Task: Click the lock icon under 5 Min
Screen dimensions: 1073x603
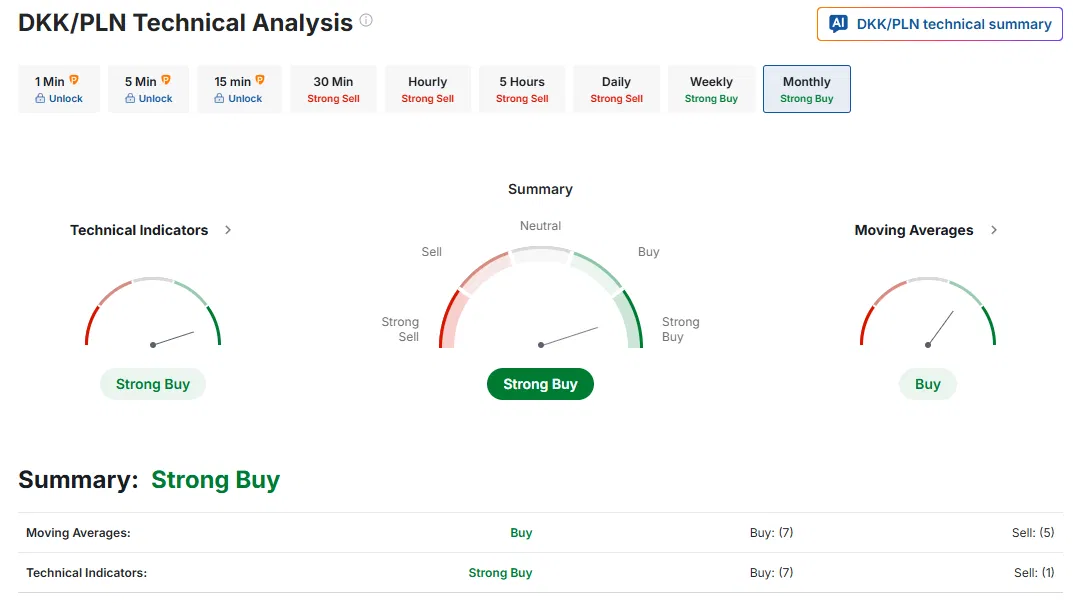Action: pyautogui.click(x=130, y=99)
